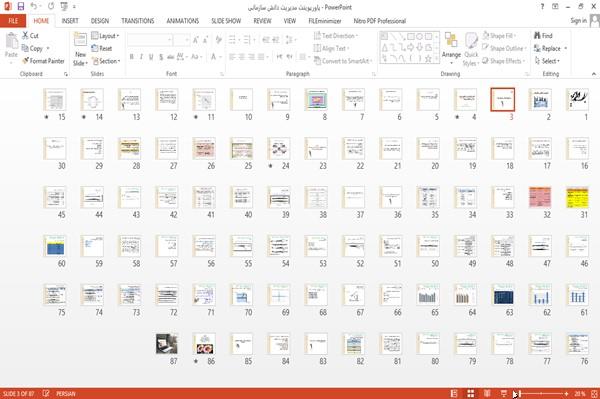The image size is (600, 399).
Task: Click the Paste clipboard icon
Action: tap(11, 41)
